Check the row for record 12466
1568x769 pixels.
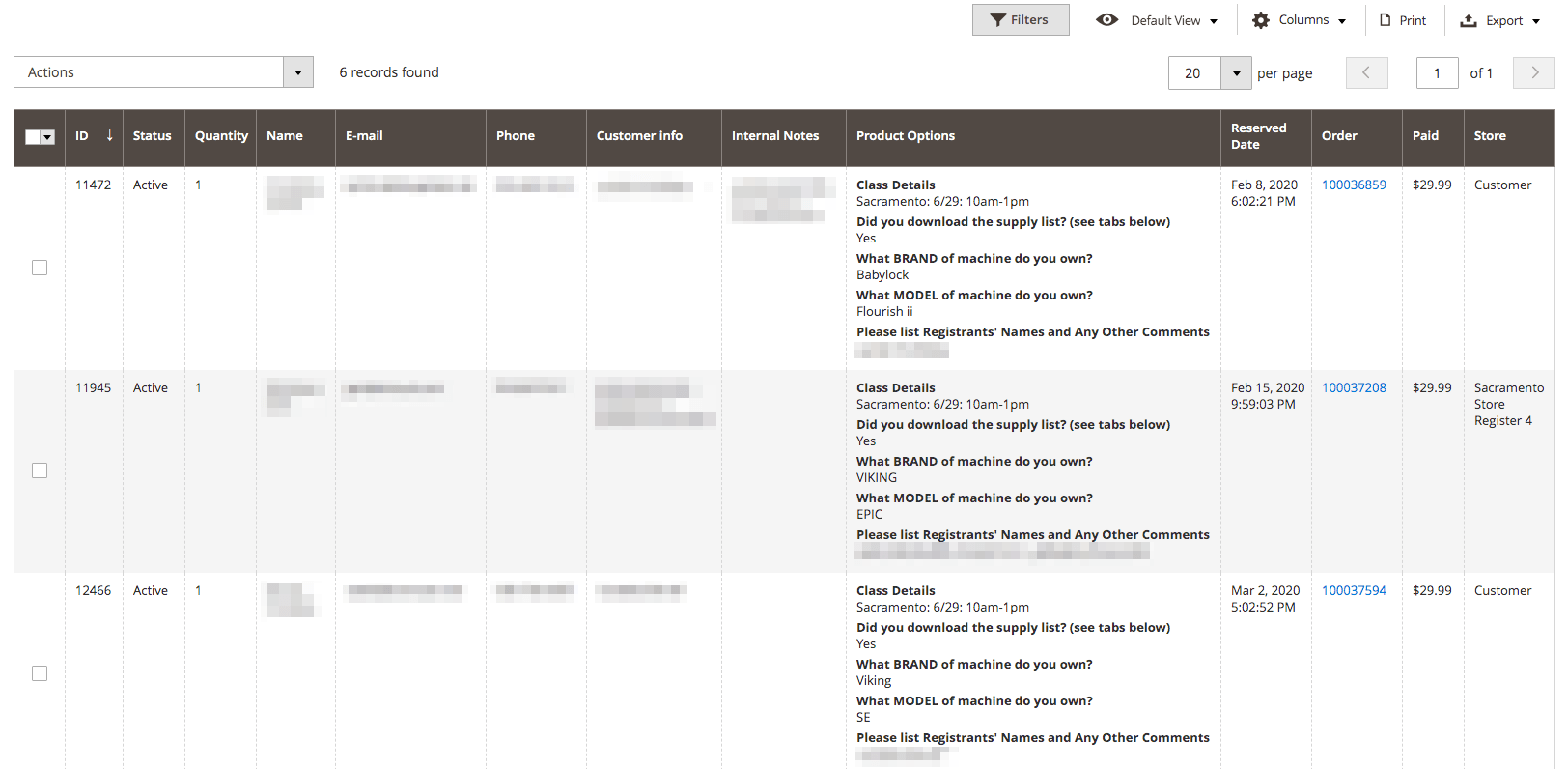click(x=40, y=673)
